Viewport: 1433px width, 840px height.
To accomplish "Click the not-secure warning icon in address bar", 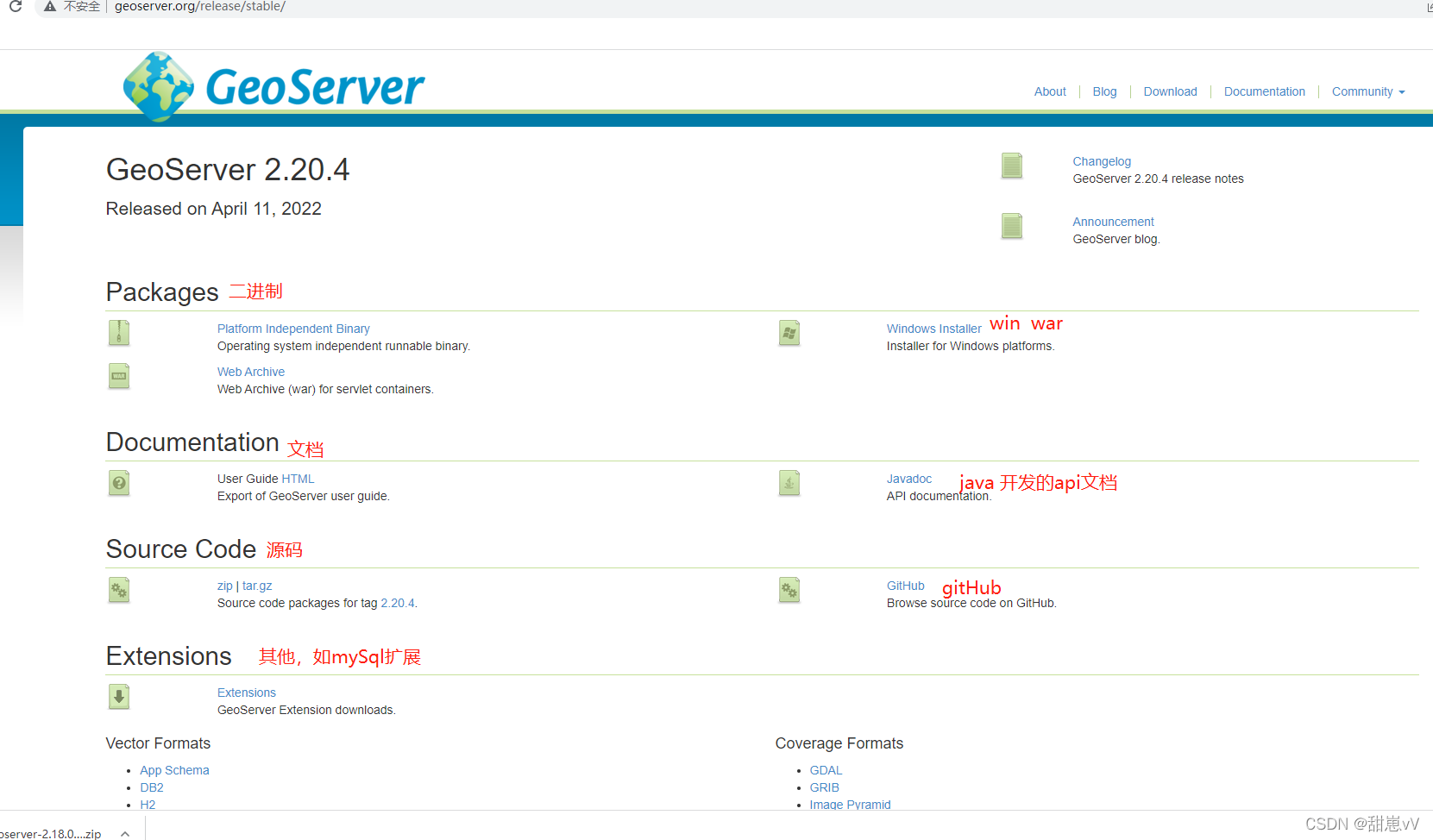I will (x=50, y=6).
